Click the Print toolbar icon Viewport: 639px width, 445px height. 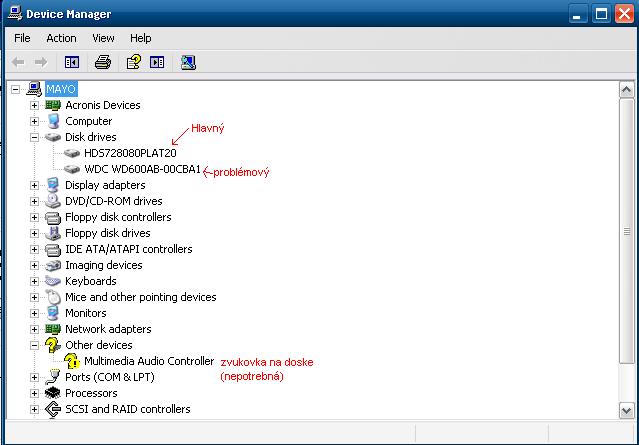(103, 62)
